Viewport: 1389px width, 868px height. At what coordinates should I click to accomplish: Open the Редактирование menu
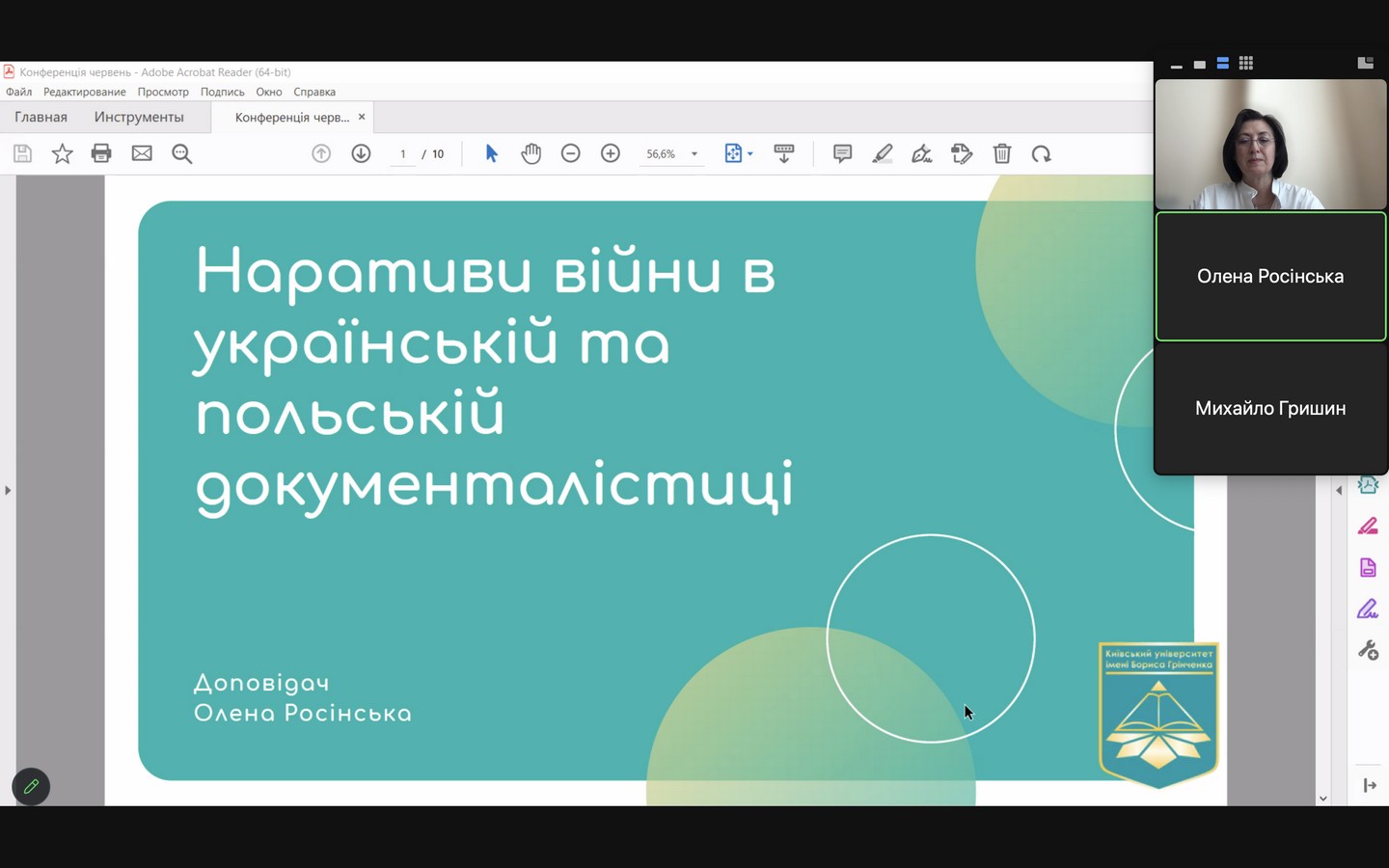(x=84, y=92)
